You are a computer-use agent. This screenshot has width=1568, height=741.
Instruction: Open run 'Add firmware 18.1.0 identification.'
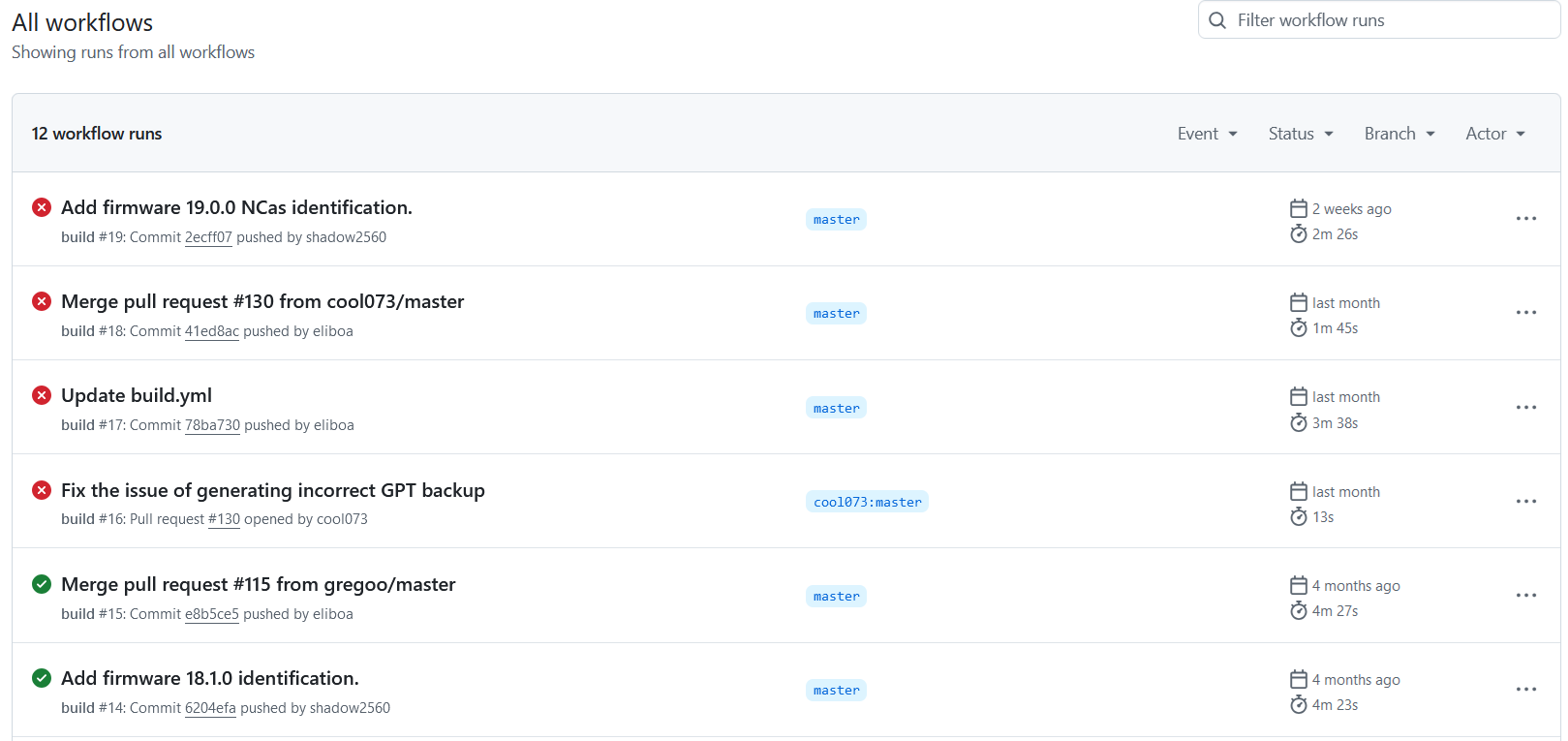click(x=210, y=678)
